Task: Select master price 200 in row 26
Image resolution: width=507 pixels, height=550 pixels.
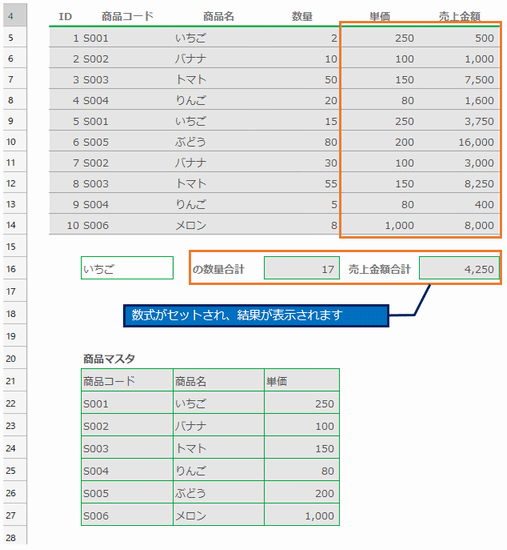Action: pos(302,492)
